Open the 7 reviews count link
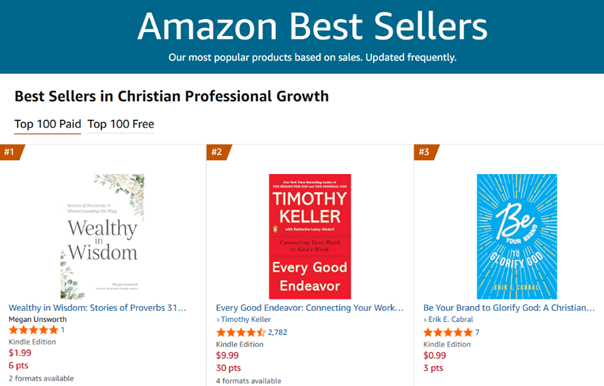Viewport: 604px width, 386px height. 477,332
